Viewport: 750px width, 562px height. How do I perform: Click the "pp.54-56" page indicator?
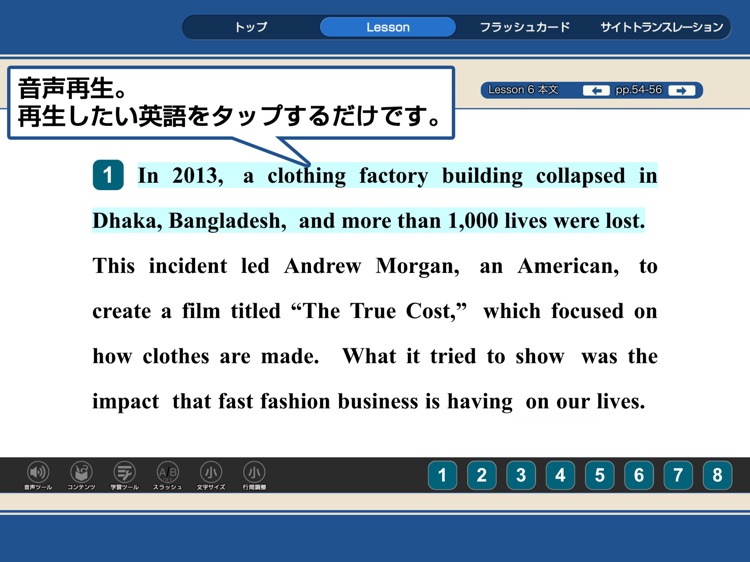(639, 90)
